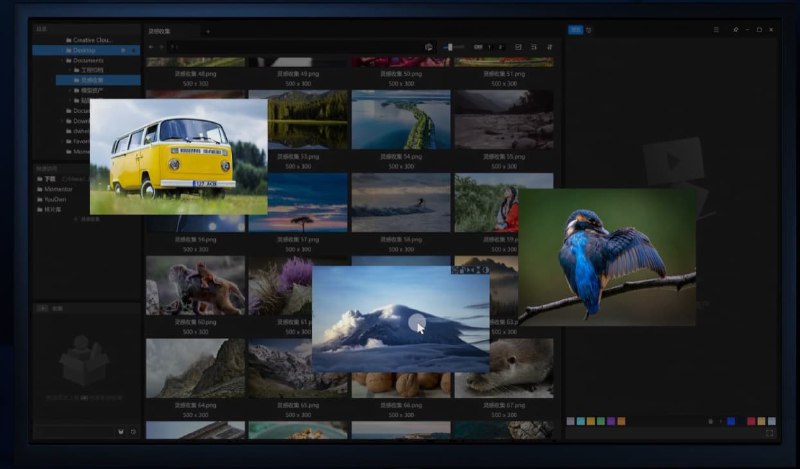Click the file name label ending 50.png
Image resolution: width=800 pixels, height=469 pixels.
pyautogui.click(x=401, y=73)
